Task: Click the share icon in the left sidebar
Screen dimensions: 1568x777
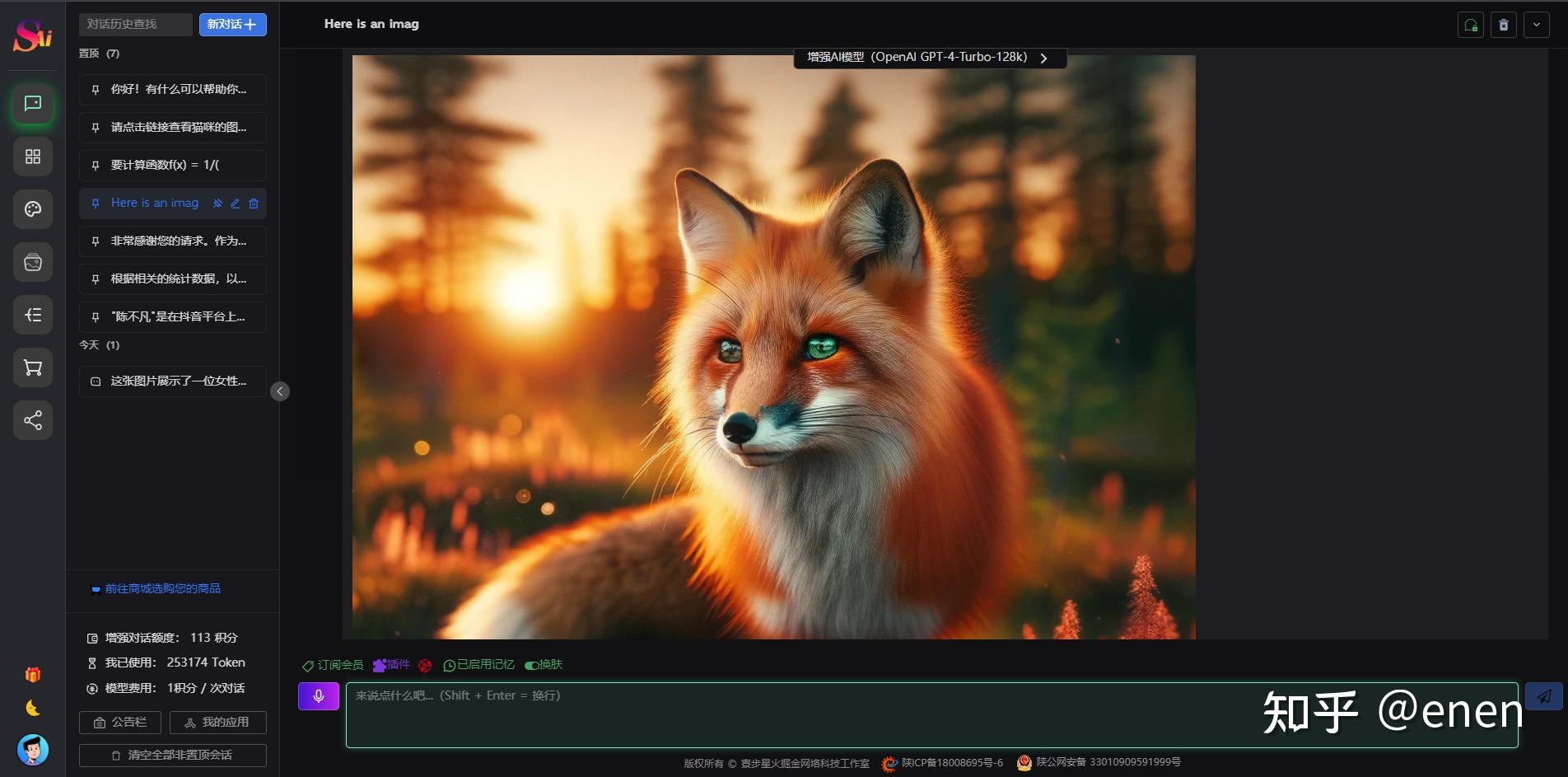Action: coord(32,420)
